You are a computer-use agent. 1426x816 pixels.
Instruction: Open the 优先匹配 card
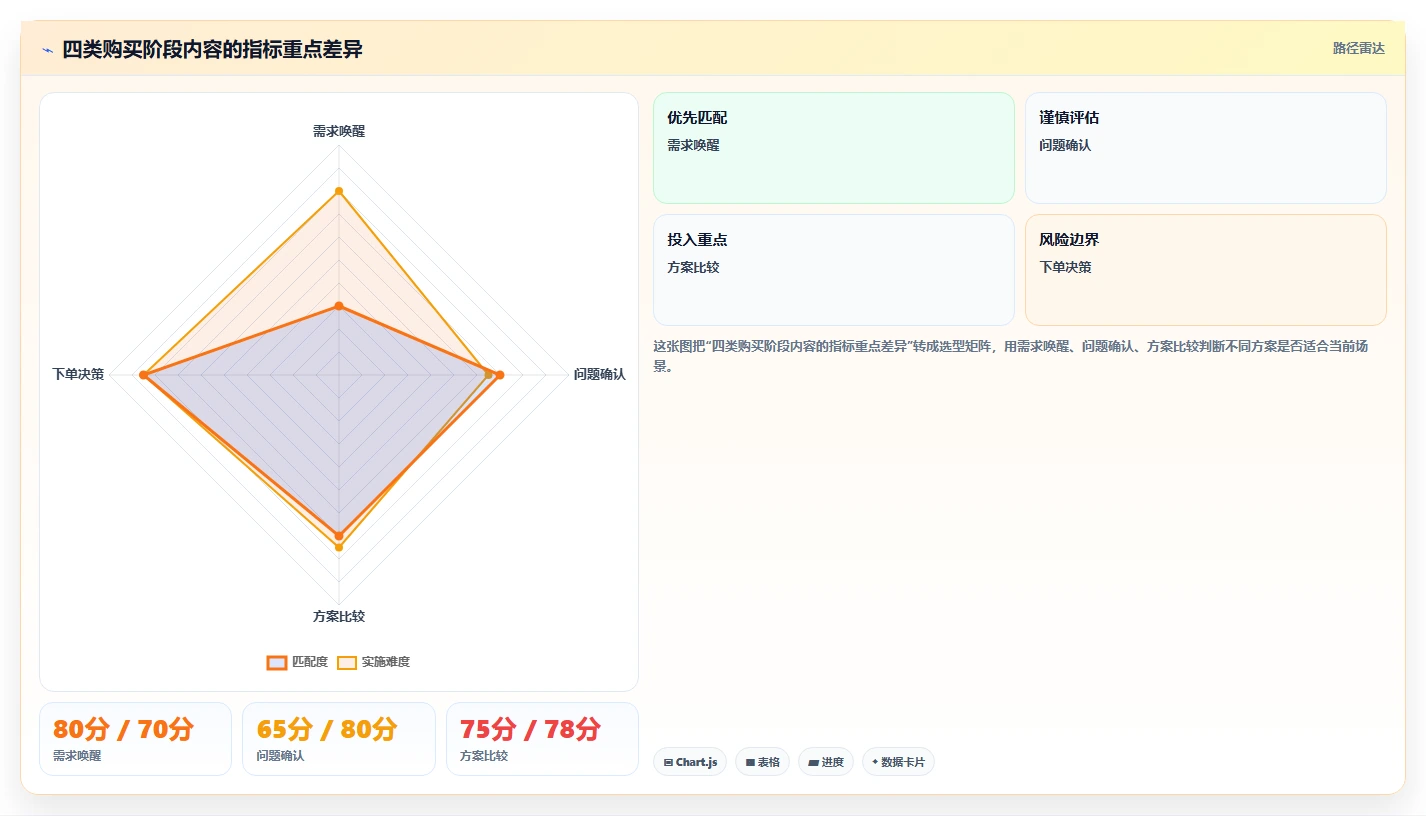click(834, 148)
